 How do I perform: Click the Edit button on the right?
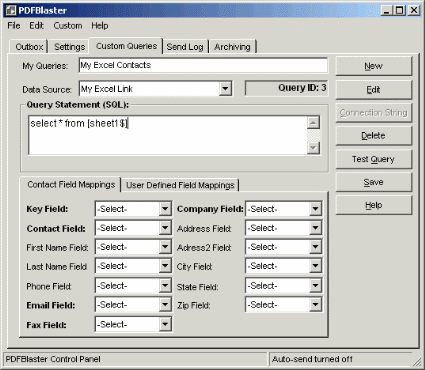[373, 89]
